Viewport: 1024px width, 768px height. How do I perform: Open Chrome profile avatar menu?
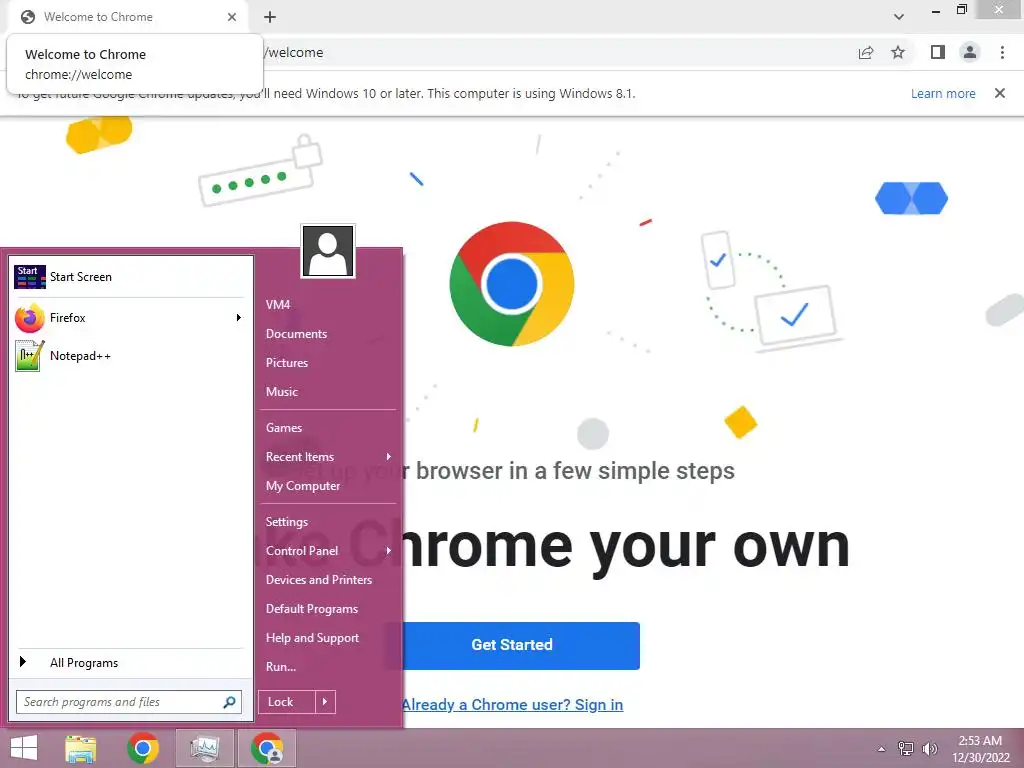pyautogui.click(x=970, y=52)
